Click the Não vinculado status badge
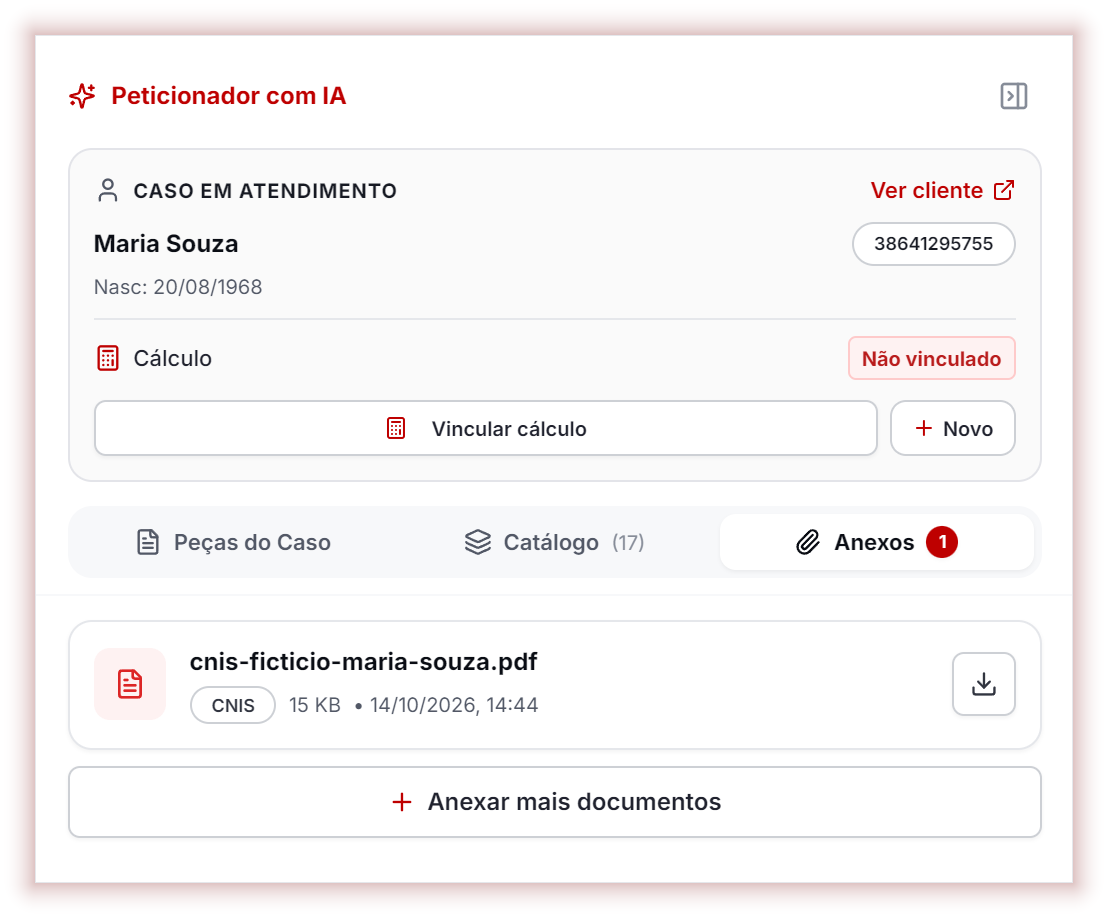Screen dimensions: 1108x918 coord(931,358)
